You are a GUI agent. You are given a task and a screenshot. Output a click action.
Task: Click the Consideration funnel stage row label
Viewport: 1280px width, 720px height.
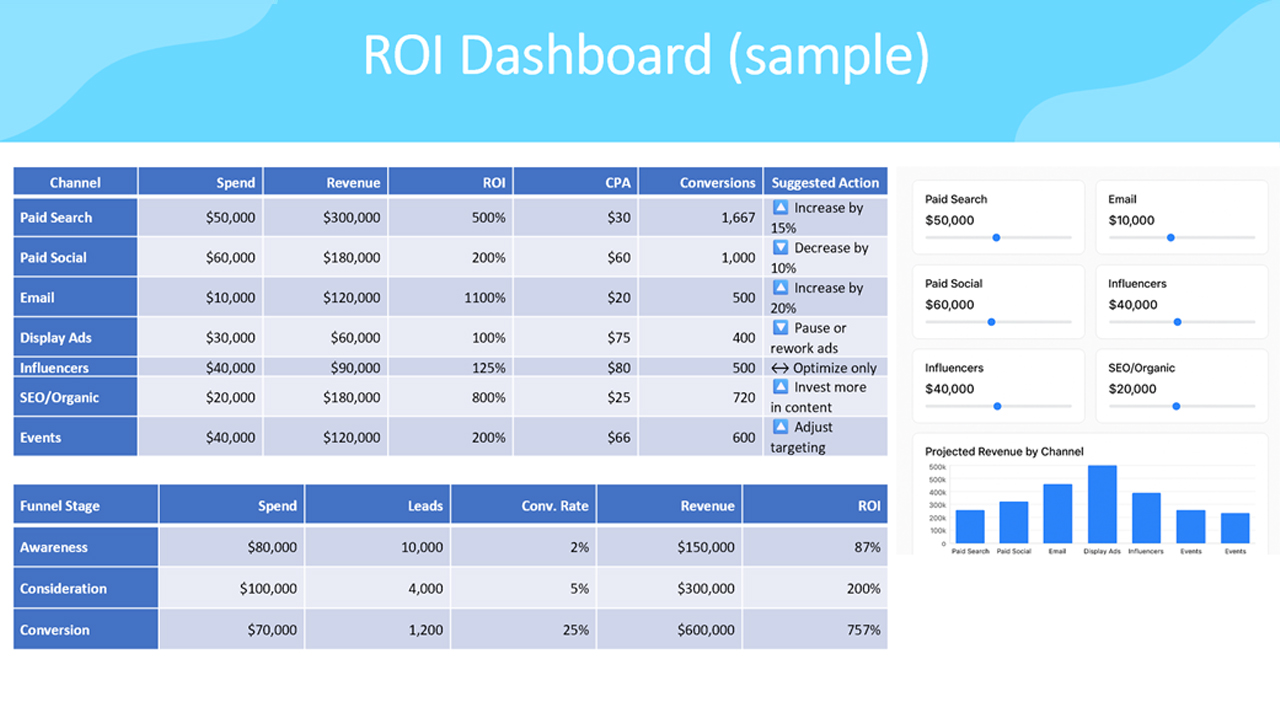coord(63,589)
